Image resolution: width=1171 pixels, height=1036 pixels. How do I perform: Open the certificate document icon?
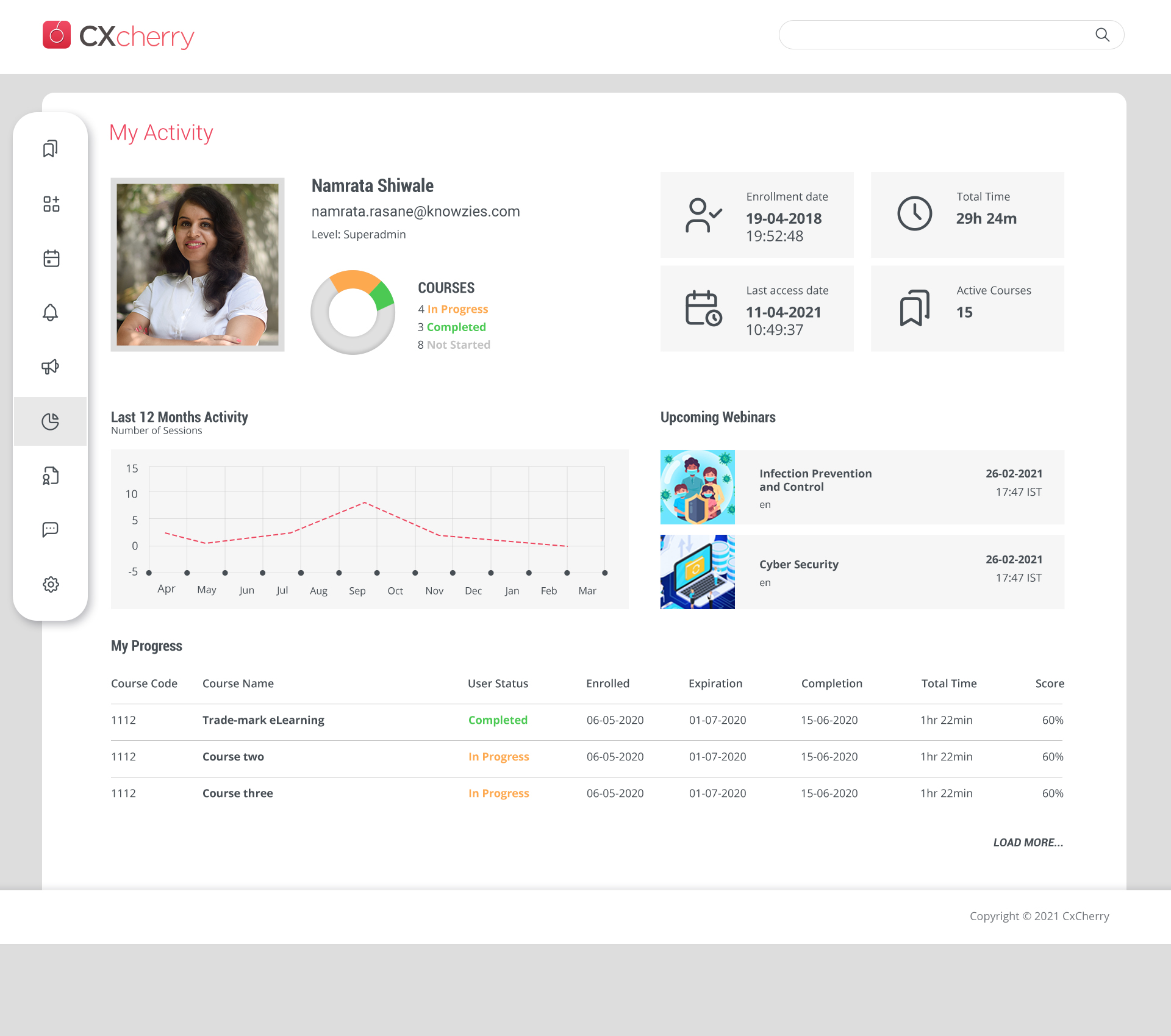(x=51, y=476)
